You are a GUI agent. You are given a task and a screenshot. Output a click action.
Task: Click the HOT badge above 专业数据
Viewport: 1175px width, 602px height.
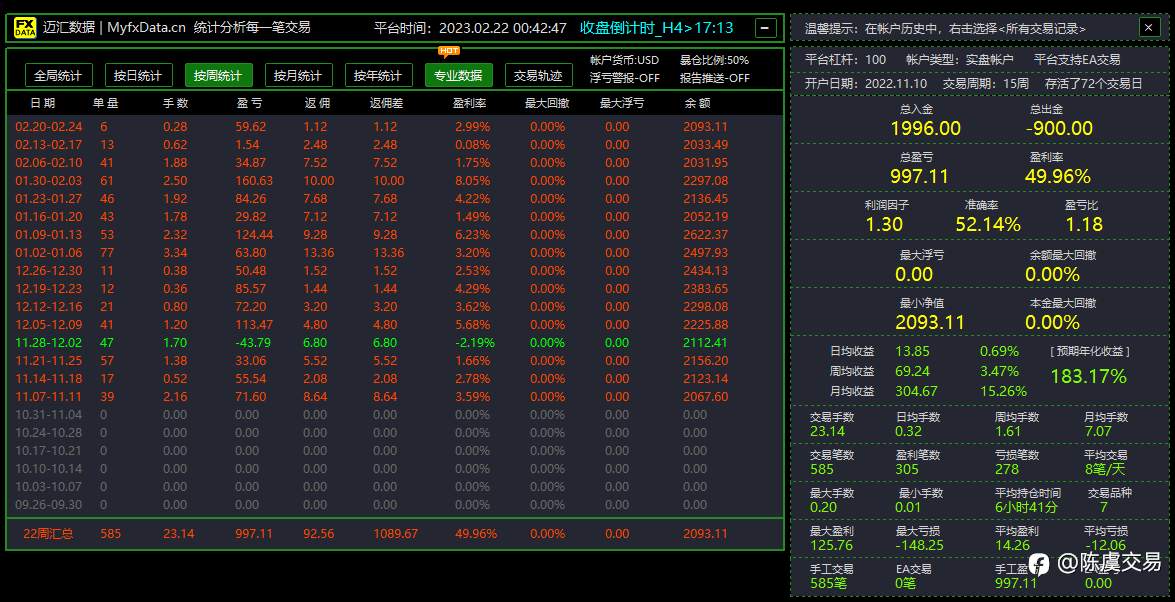coord(449,51)
